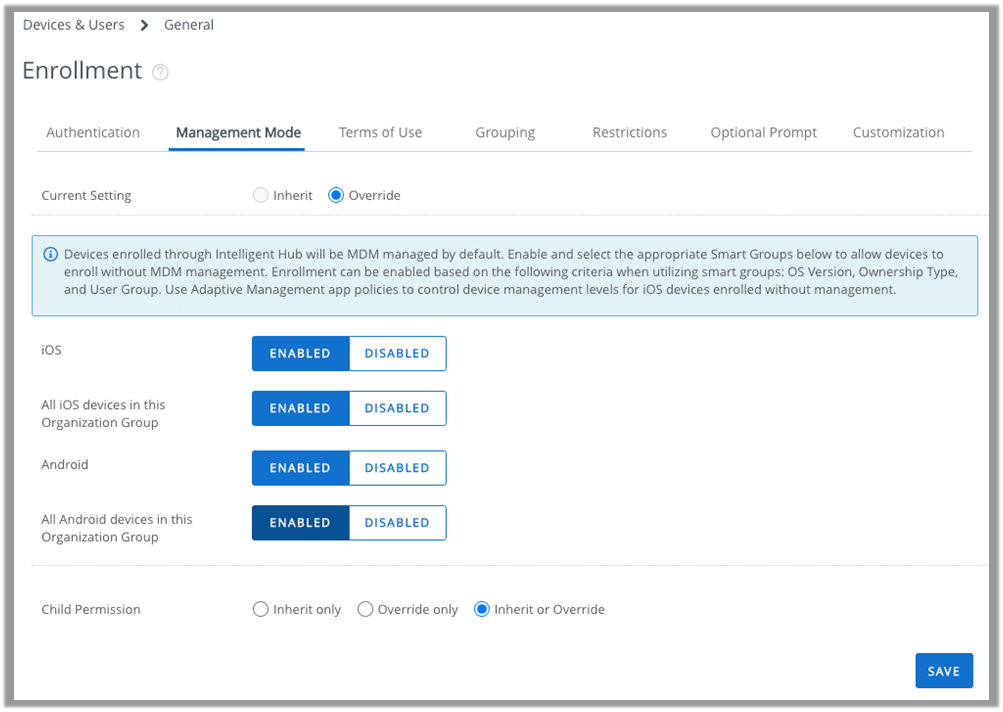Click the breadcrumb chevron arrow after Devices & Users
1003x712 pixels.
click(144, 25)
